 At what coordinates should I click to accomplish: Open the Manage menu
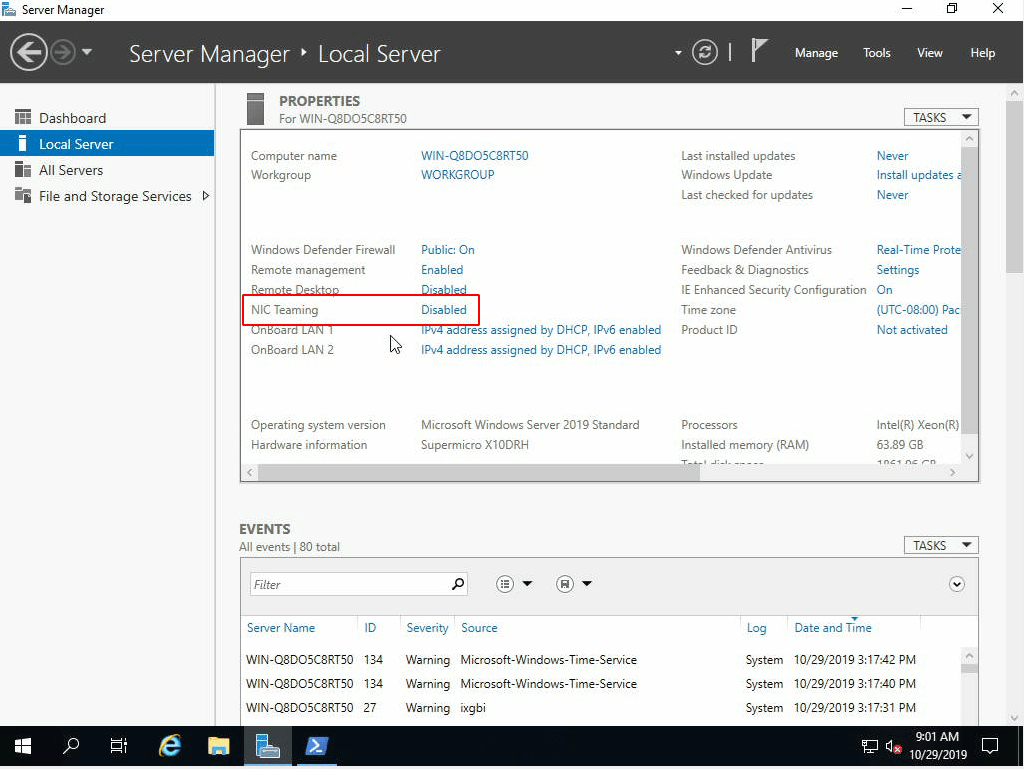pos(816,52)
